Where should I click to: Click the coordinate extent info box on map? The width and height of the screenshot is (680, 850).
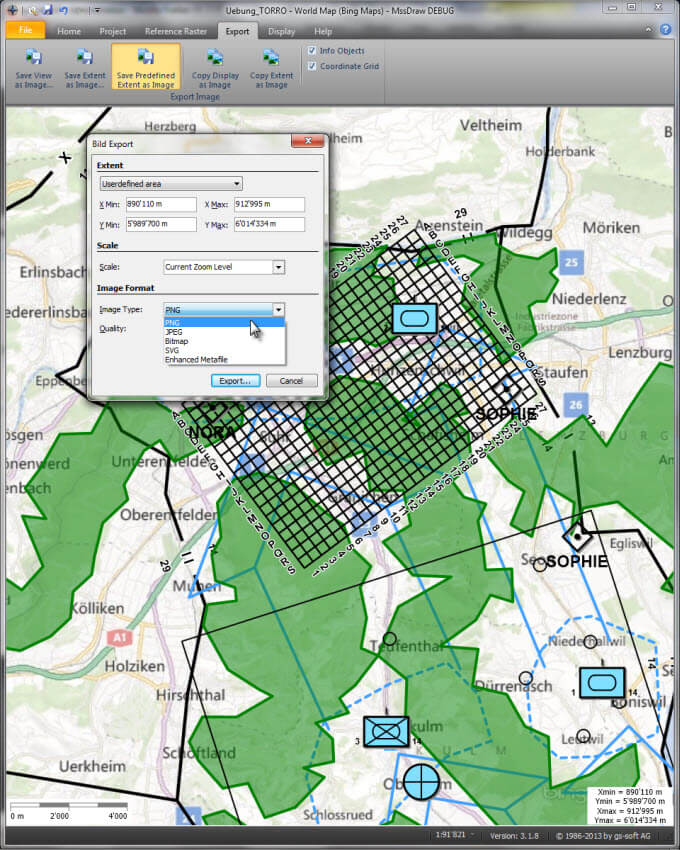pos(629,806)
